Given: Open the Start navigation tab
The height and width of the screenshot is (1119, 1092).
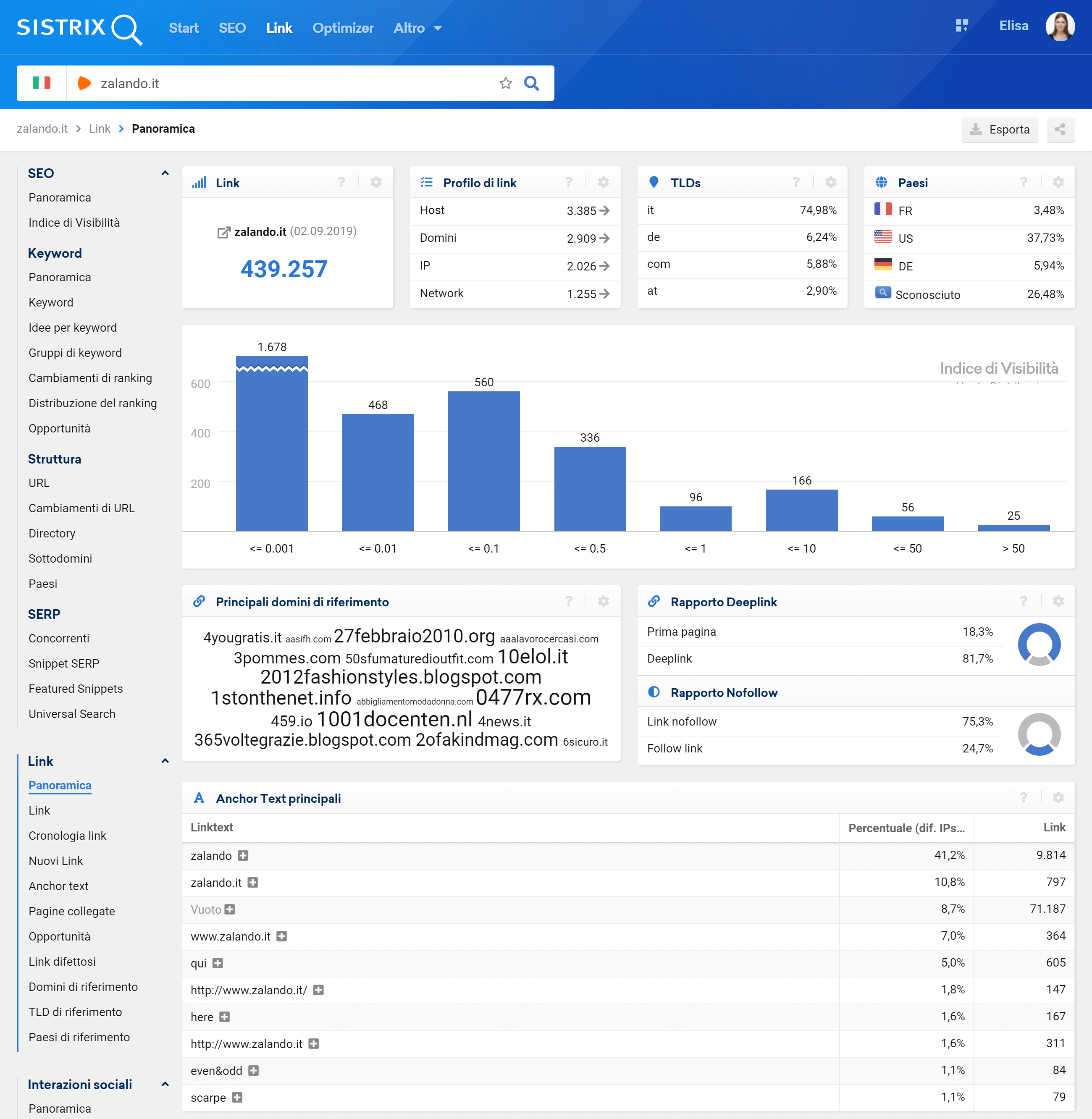Looking at the screenshot, I should tap(184, 28).
